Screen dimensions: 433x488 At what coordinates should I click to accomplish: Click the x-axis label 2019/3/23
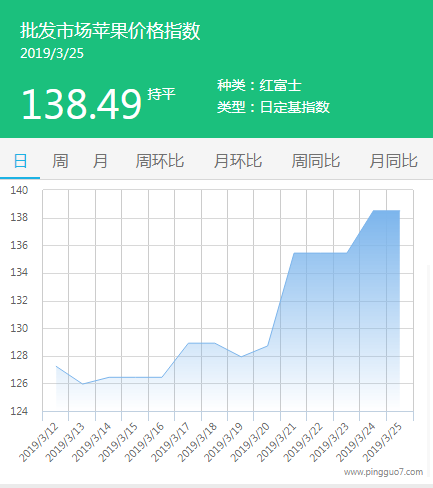(x=329, y=442)
